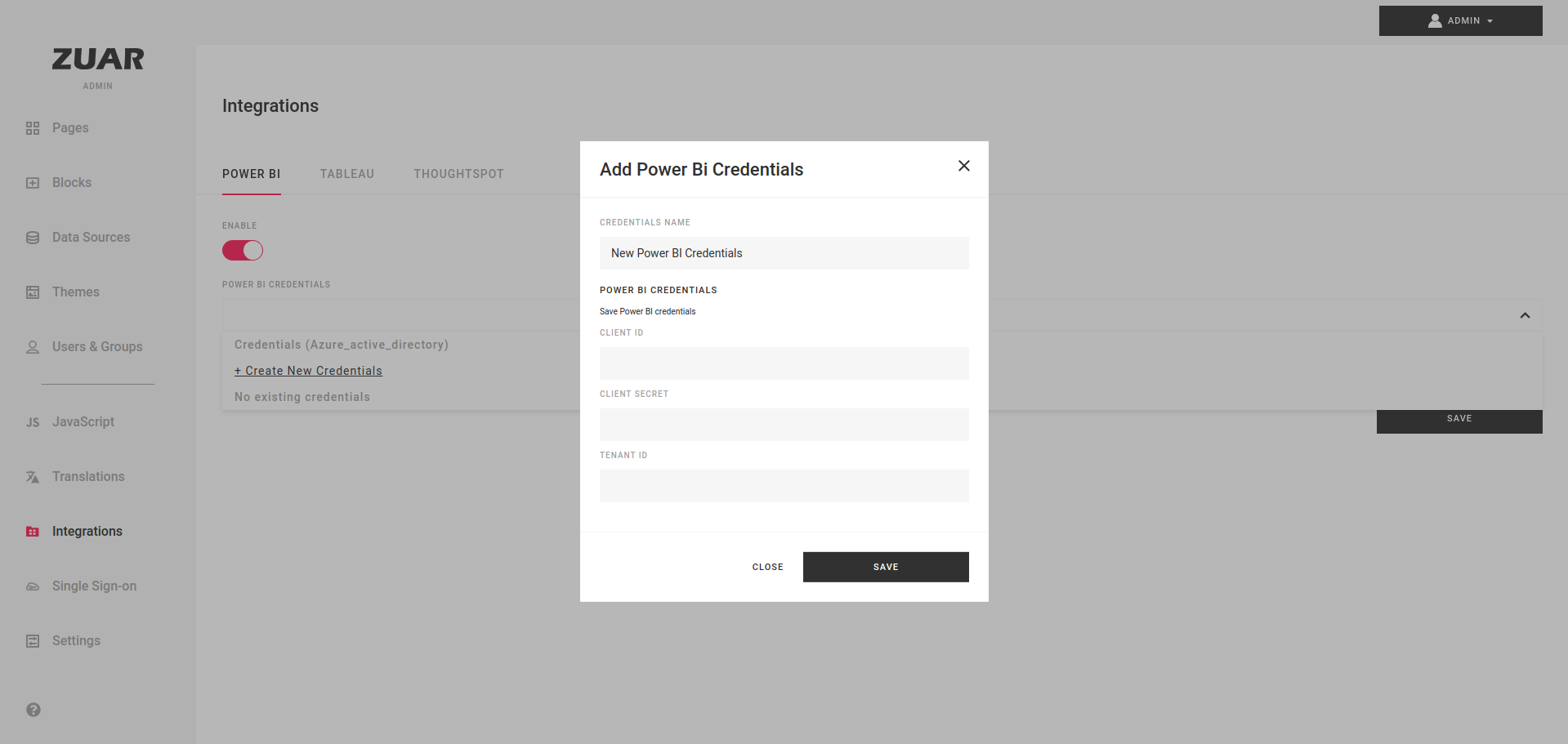Click the Settings sliders icon
Screen dimensions: 1568x744
pos(33,641)
